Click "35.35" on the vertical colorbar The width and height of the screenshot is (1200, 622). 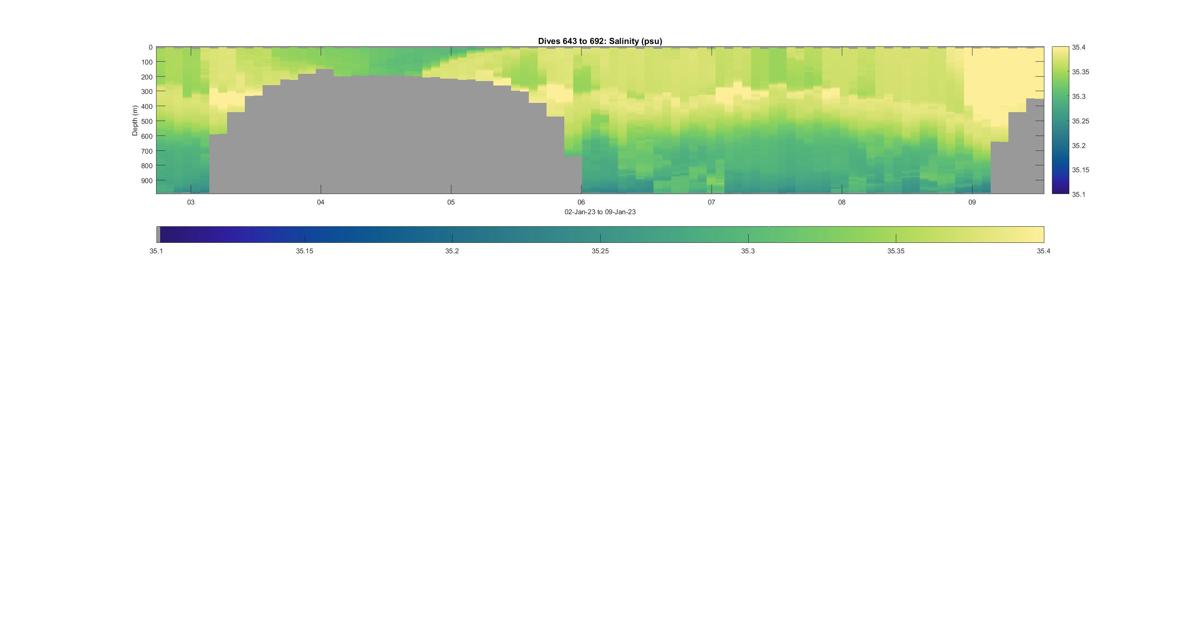click(x=1081, y=72)
